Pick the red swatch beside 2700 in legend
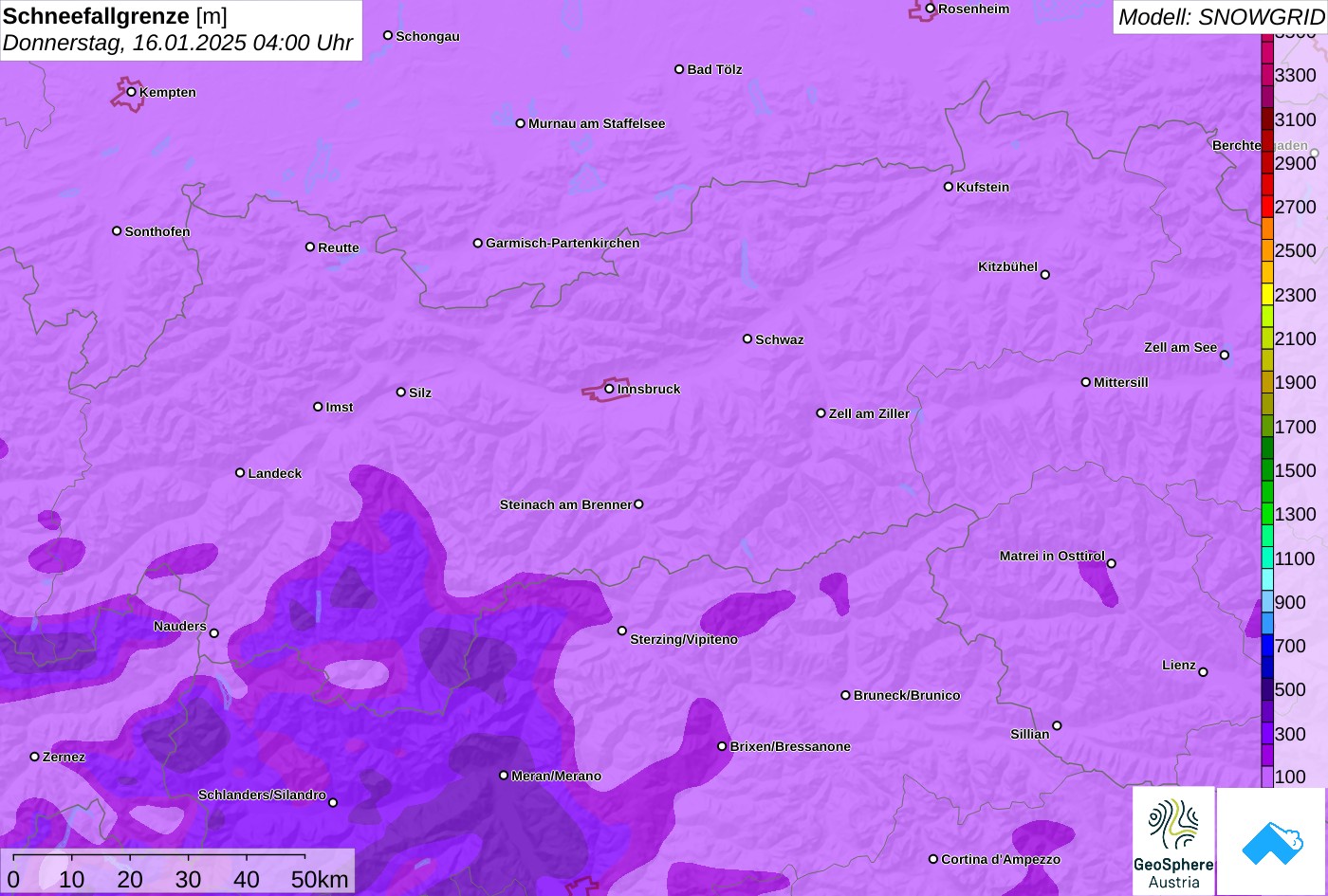The height and width of the screenshot is (896, 1328). [x=1267, y=207]
